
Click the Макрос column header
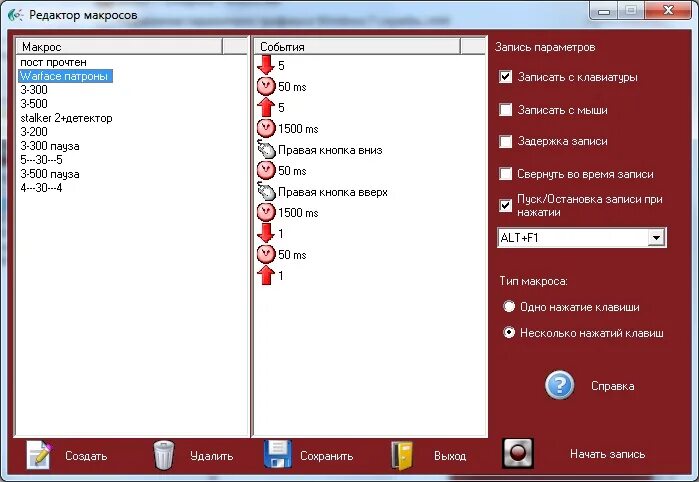pyautogui.click(x=119, y=46)
